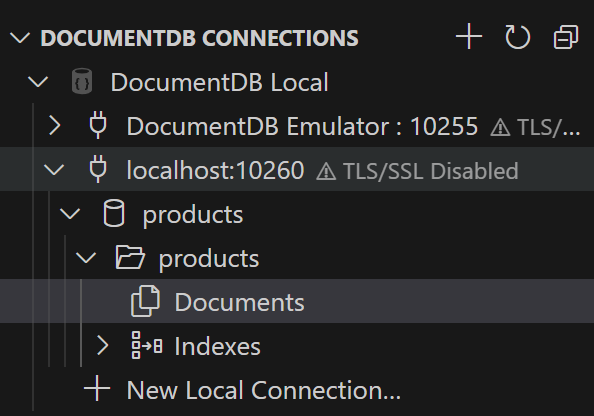The width and height of the screenshot is (594, 416).
Task: Click the cylinder icon of products database
Action: [114, 213]
